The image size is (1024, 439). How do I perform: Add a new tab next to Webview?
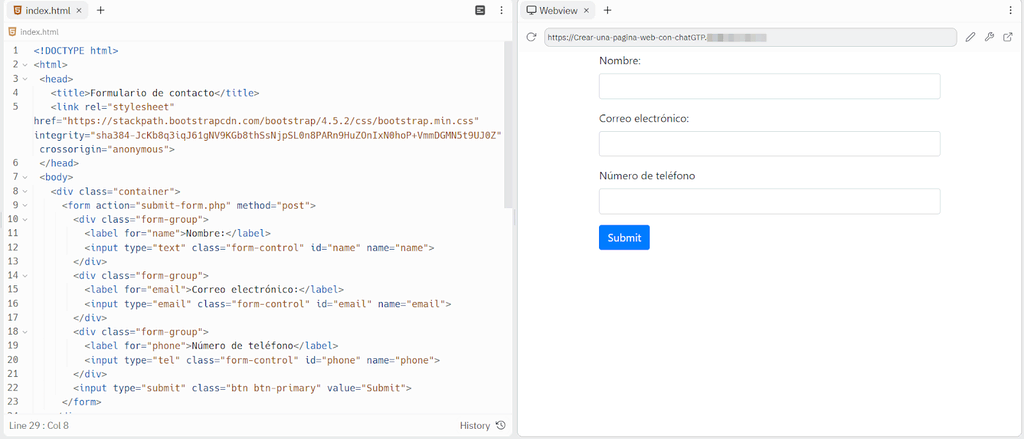[607, 10]
